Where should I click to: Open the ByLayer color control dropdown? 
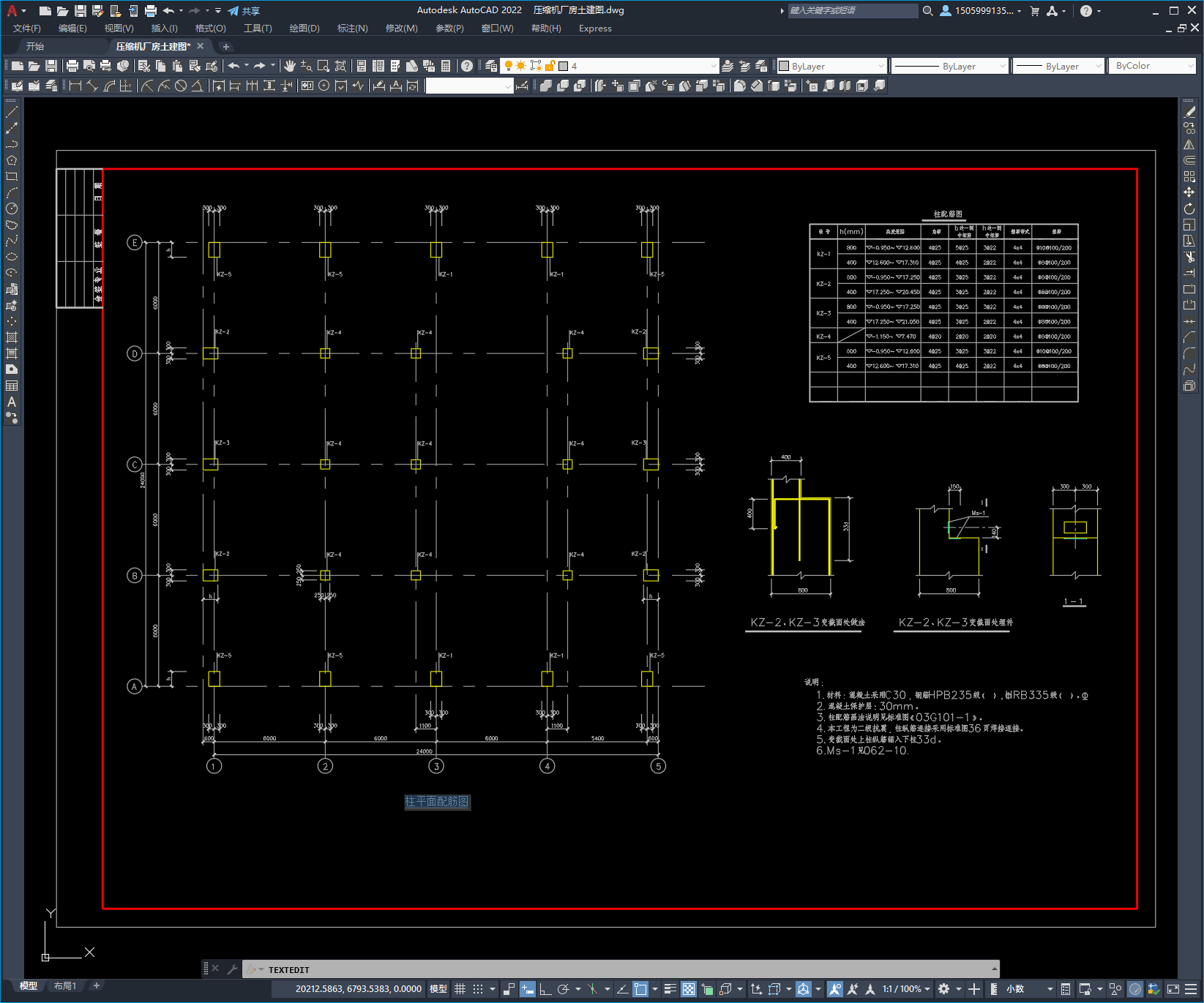point(831,66)
